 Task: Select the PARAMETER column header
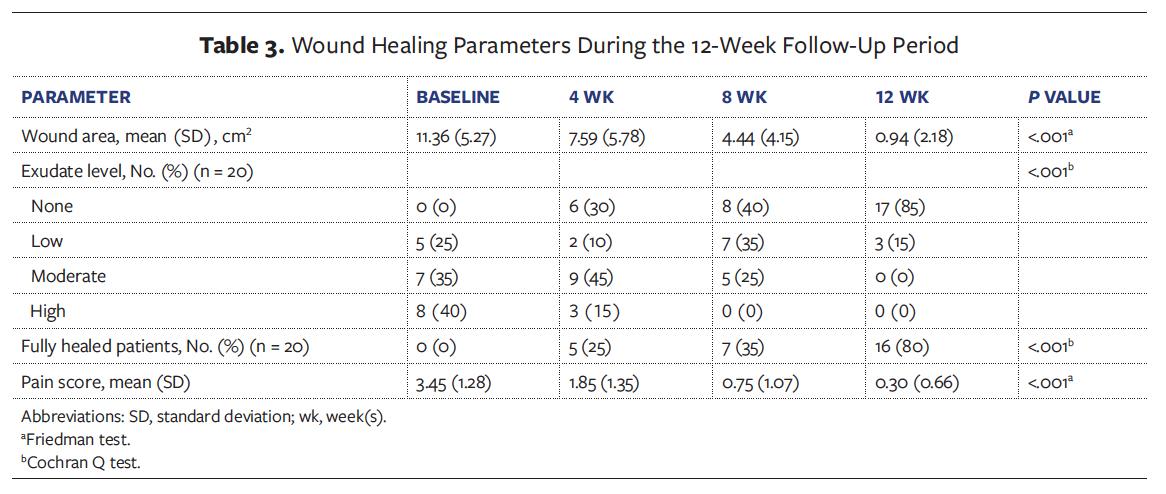76,98
